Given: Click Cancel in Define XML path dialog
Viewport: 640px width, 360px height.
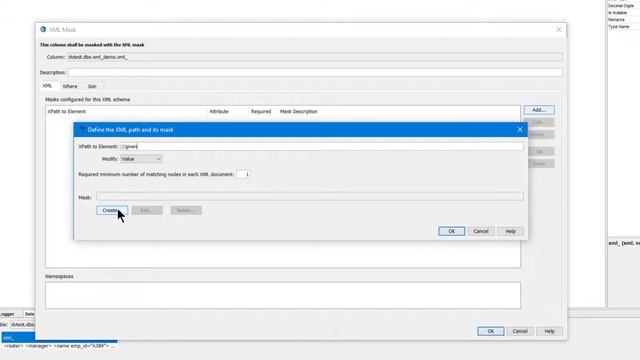Looking at the screenshot, I should coord(481,231).
